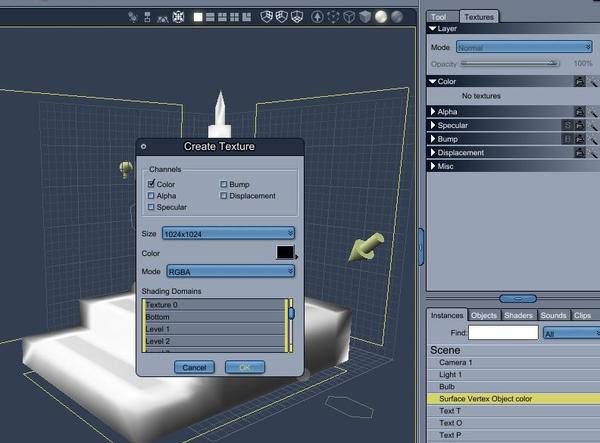Select the layout icon with one large pane
Viewport: 600px width, 443px height.
247,17
